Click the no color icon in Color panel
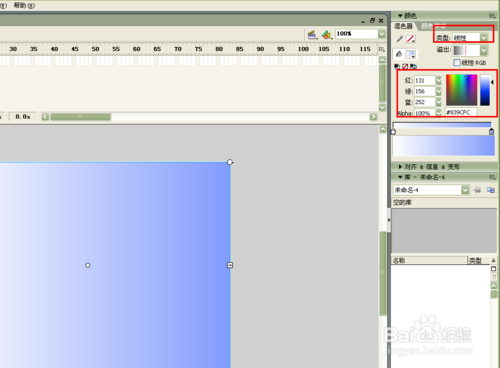Viewport: 500px width, 368px height. click(x=405, y=66)
